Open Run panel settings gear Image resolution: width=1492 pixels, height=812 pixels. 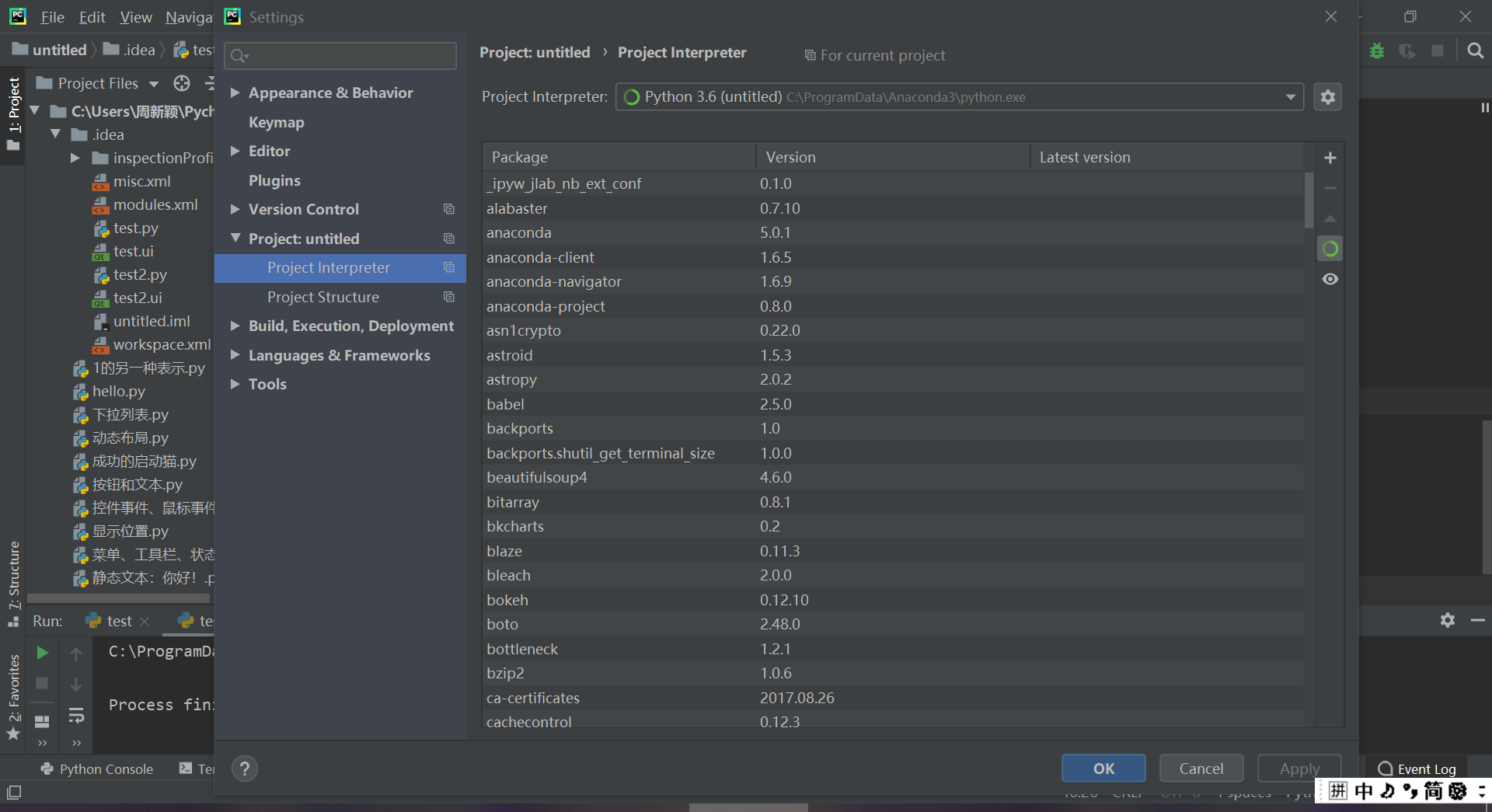(1447, 620)
